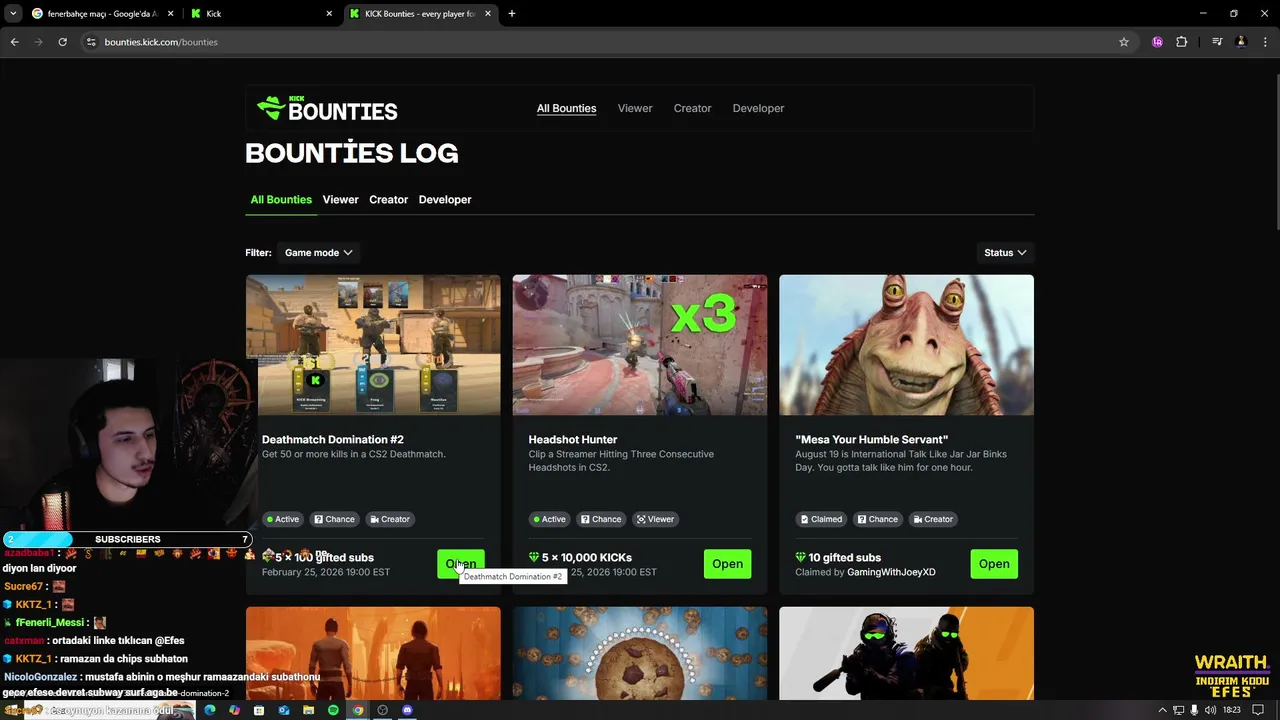This screenshot has width=1280, height=720.
Task: Click Viewer in the top navigation
Action: point(635,108)
